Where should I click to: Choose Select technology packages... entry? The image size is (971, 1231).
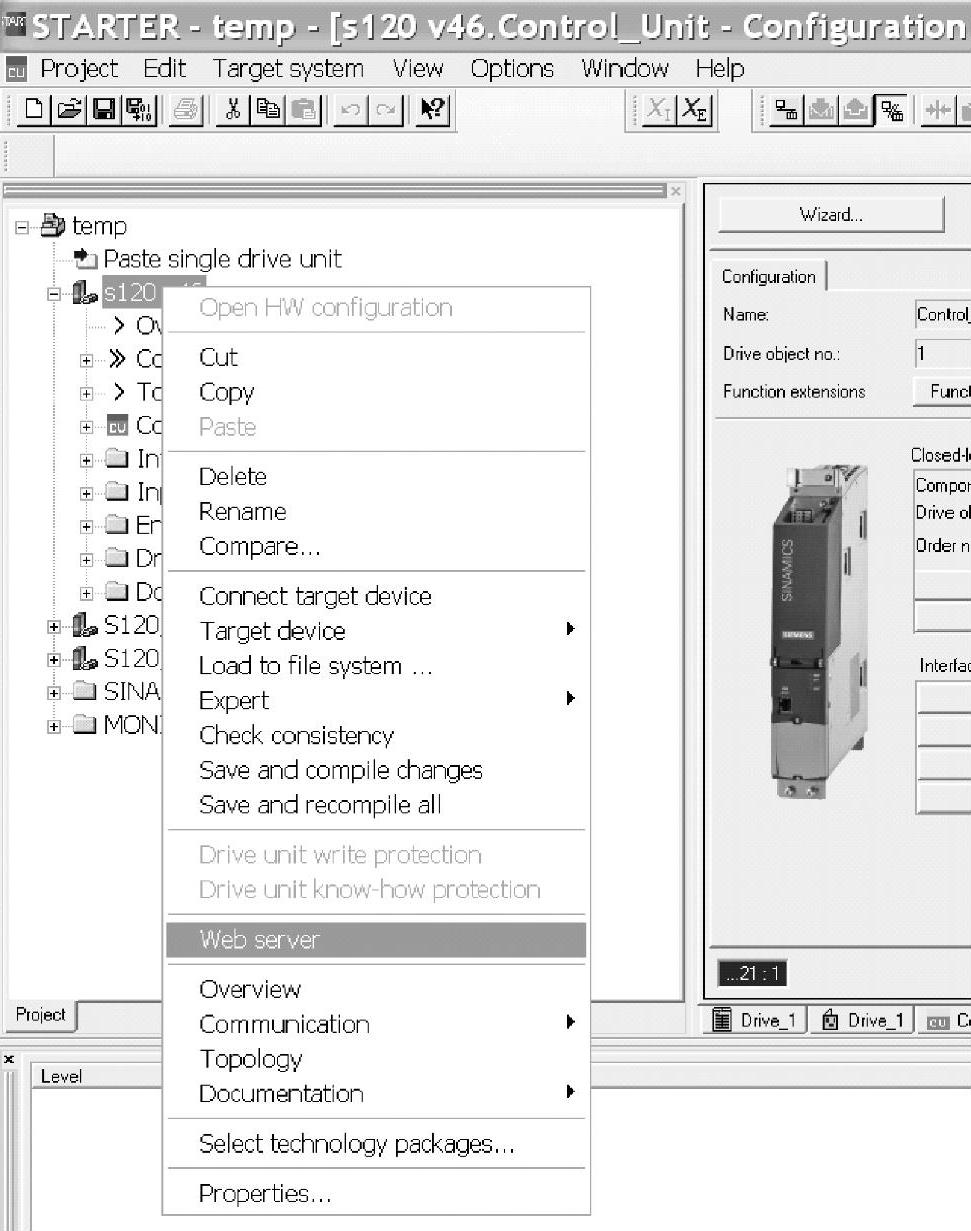click(376, 1144)
